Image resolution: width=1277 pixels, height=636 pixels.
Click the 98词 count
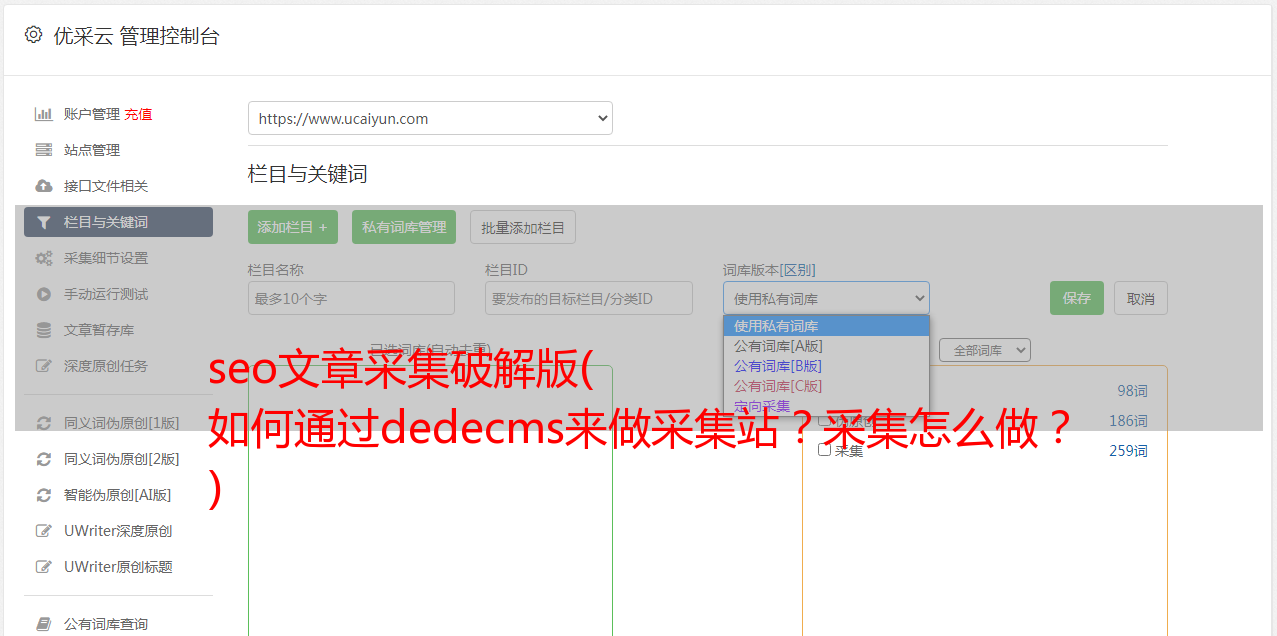pos(1132,391)
